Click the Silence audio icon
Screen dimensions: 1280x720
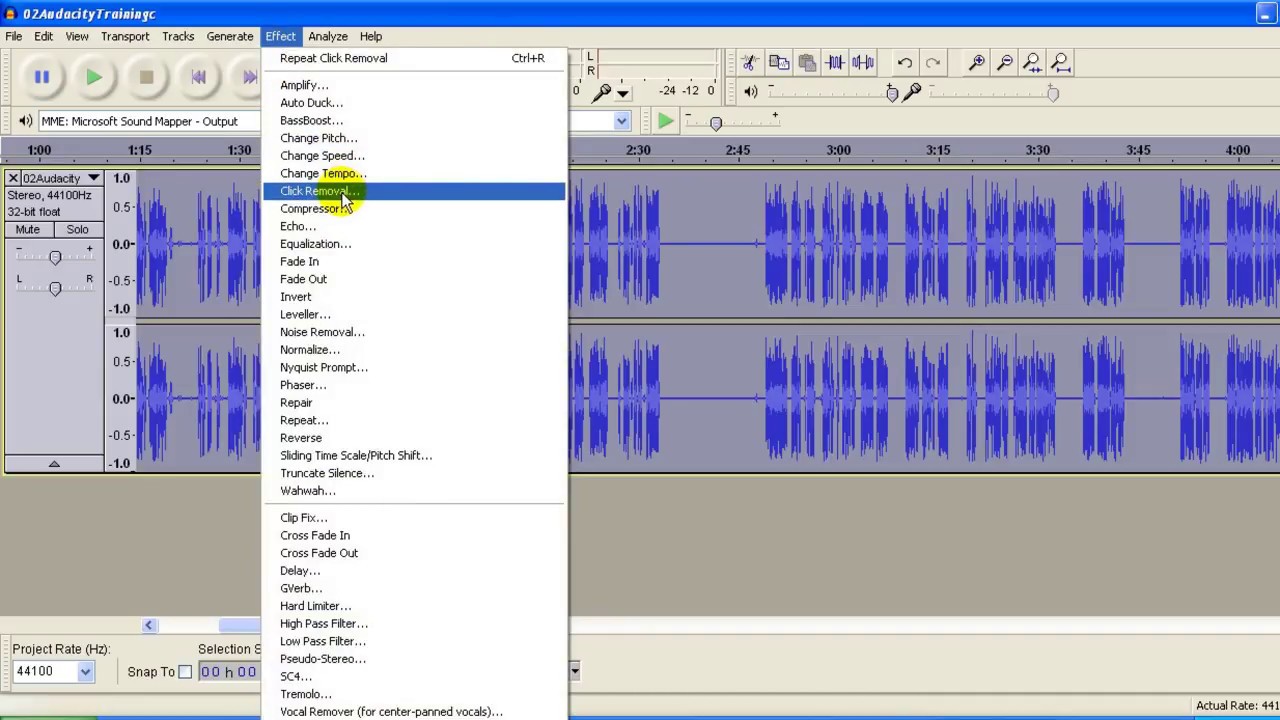point(863,62)
